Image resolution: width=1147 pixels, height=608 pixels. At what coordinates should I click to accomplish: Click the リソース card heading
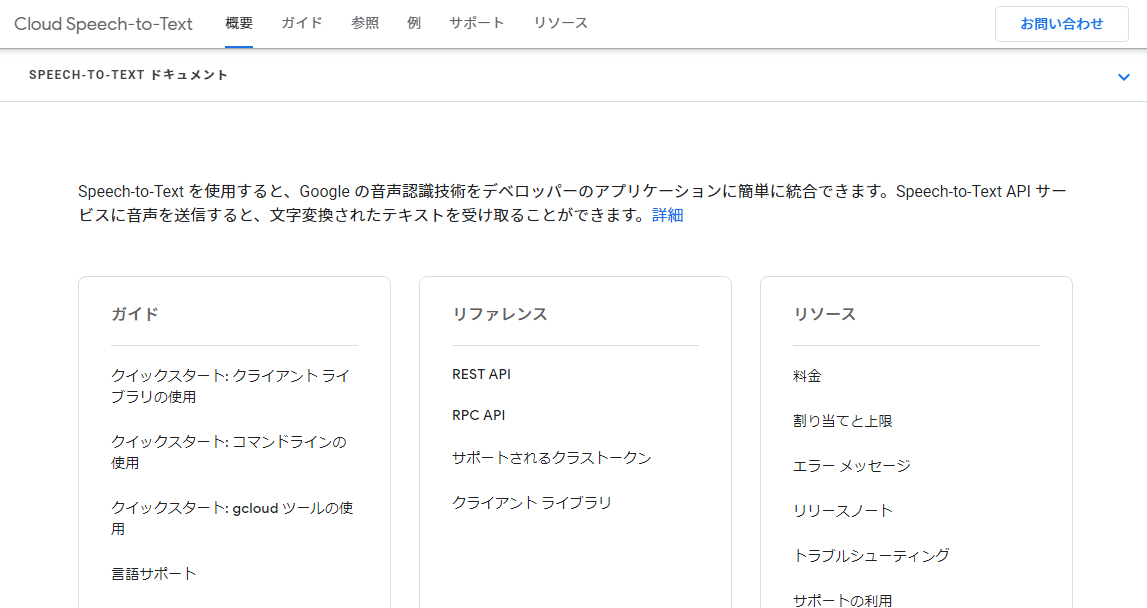(x=824, y=314)
